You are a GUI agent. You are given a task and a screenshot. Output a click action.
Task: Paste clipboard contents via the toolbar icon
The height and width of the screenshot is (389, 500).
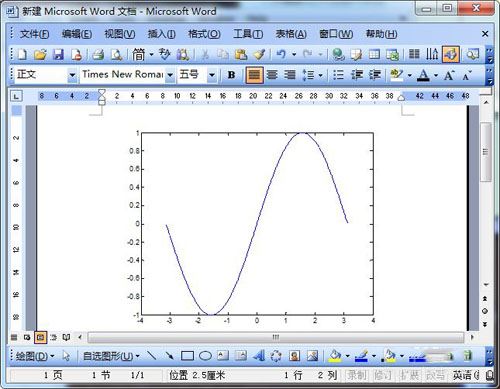[x=241, y=54]
